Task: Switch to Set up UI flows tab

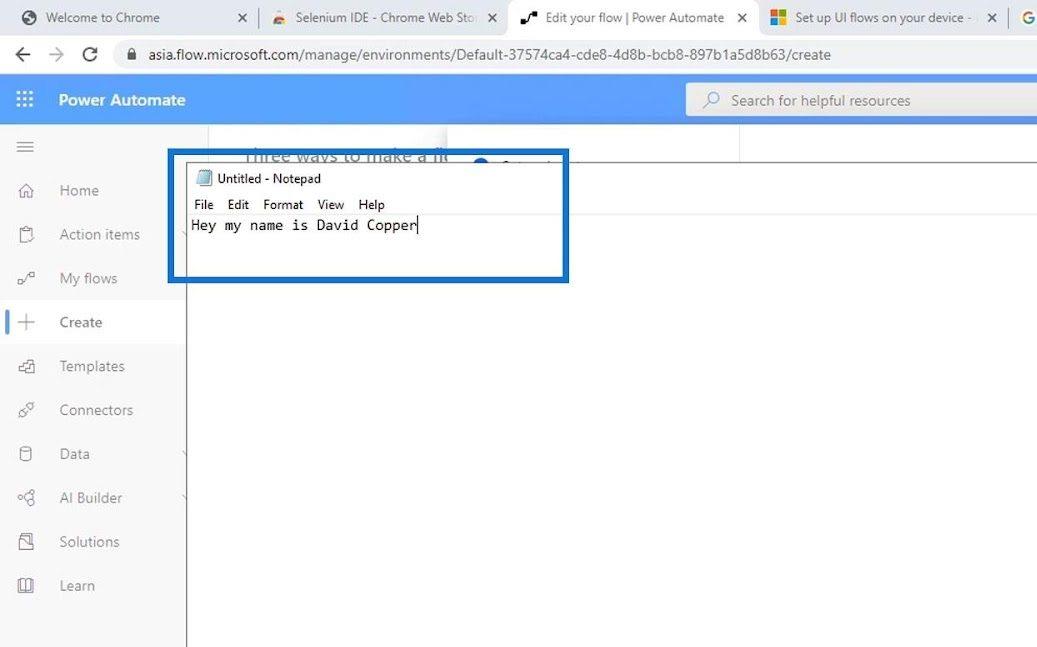Action: coord(883,18)
